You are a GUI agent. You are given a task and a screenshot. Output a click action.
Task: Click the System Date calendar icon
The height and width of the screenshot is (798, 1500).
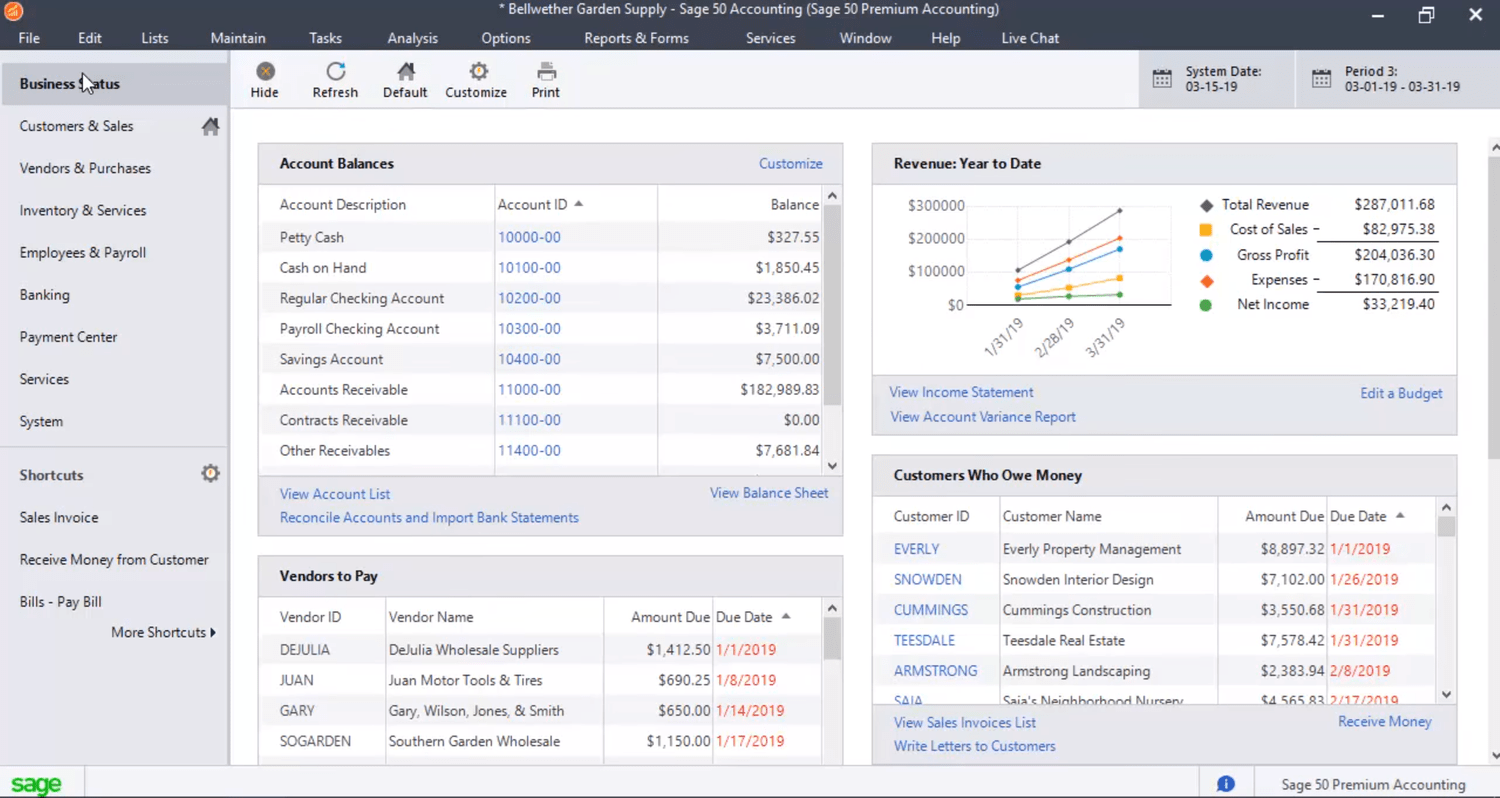coord(1163,77)
